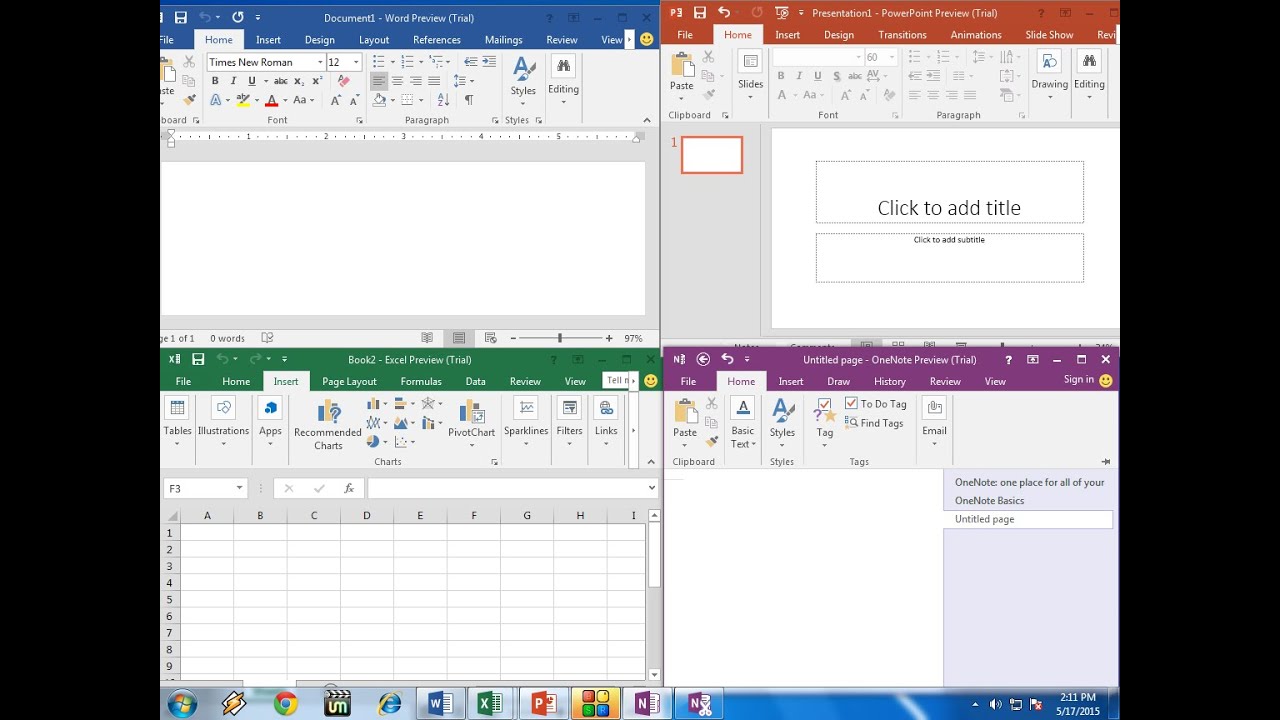This screenshot has height=720, width=1280.
Task: Apply yellow text highlight color in Word
Action: pyautogui.click(x=242, y=100)
